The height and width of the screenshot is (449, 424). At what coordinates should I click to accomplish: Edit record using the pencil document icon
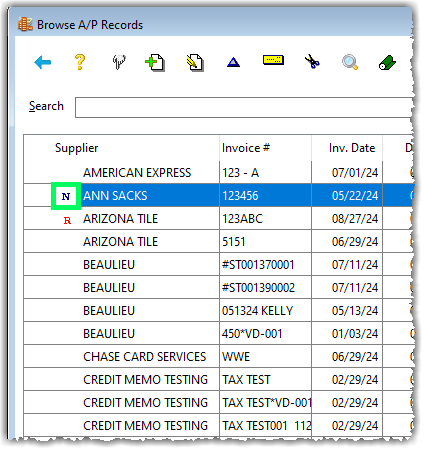pyautogui.click(x=195, y=63)
